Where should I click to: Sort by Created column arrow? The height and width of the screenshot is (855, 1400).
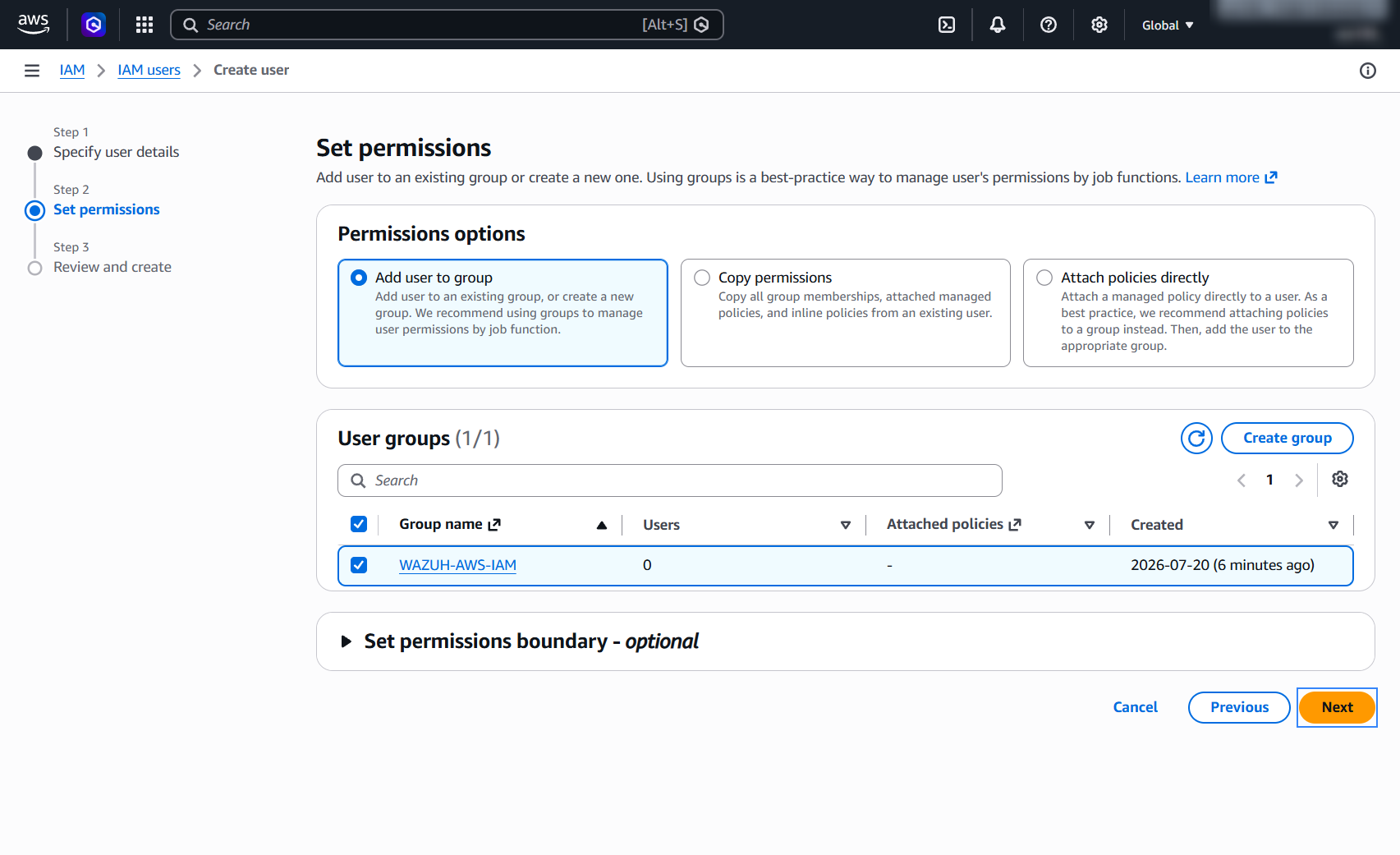tap(1333, 525)
